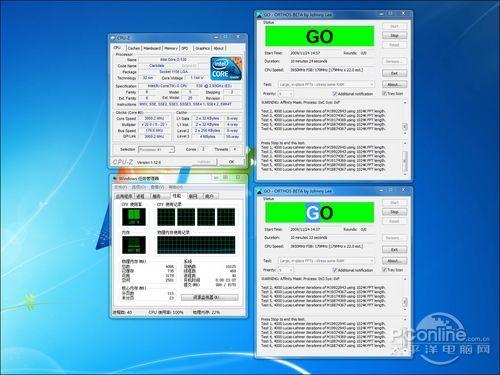
Task: Click the upper ORTHOS window's title icon
Action: click(x=260, y=15)
